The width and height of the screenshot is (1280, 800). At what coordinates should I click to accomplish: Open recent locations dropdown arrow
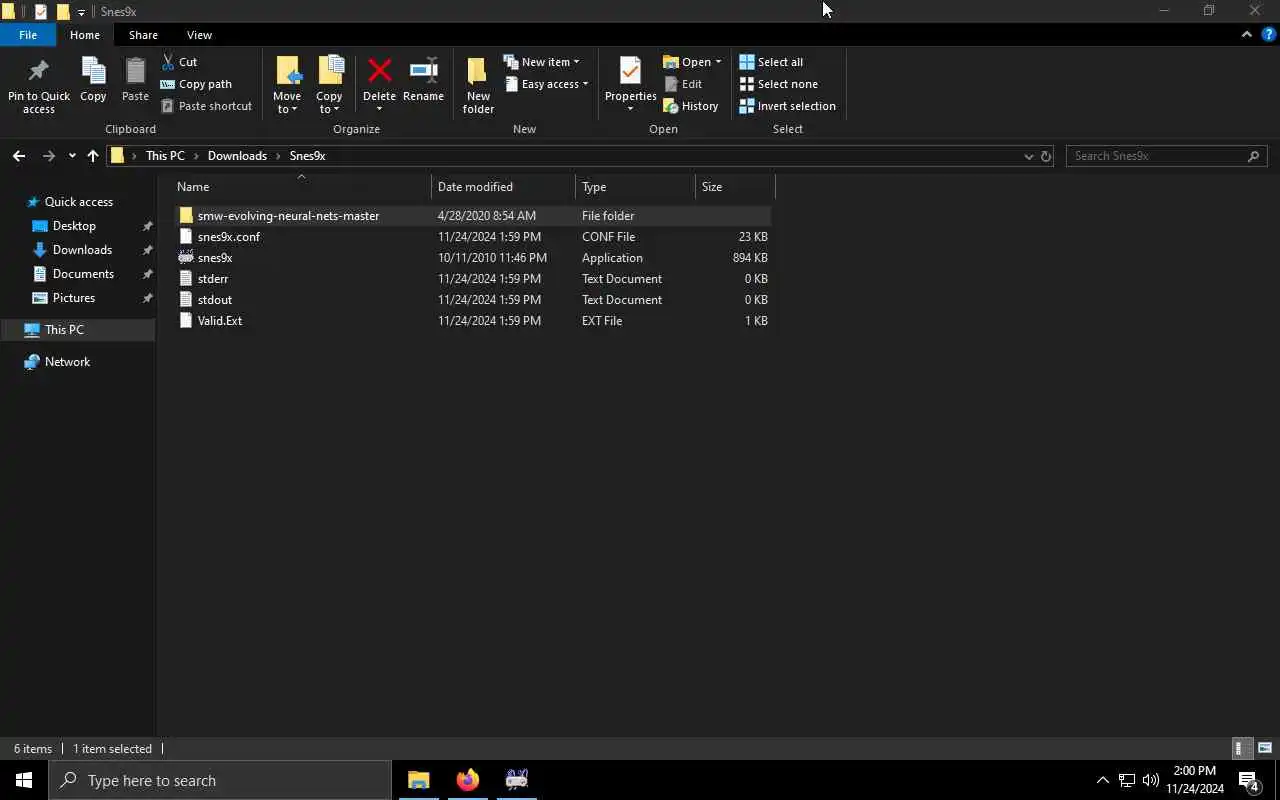[x=72, y=156]
